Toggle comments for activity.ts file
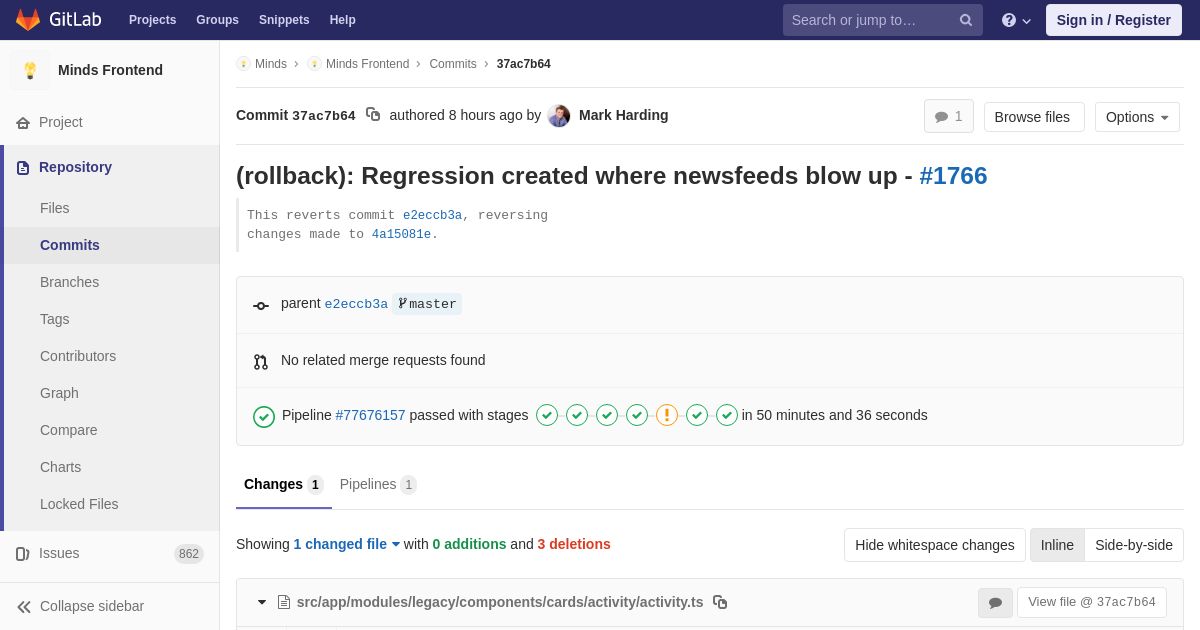Image resolution: width=1200 pixels, height=630 pixels. point(995,603)
